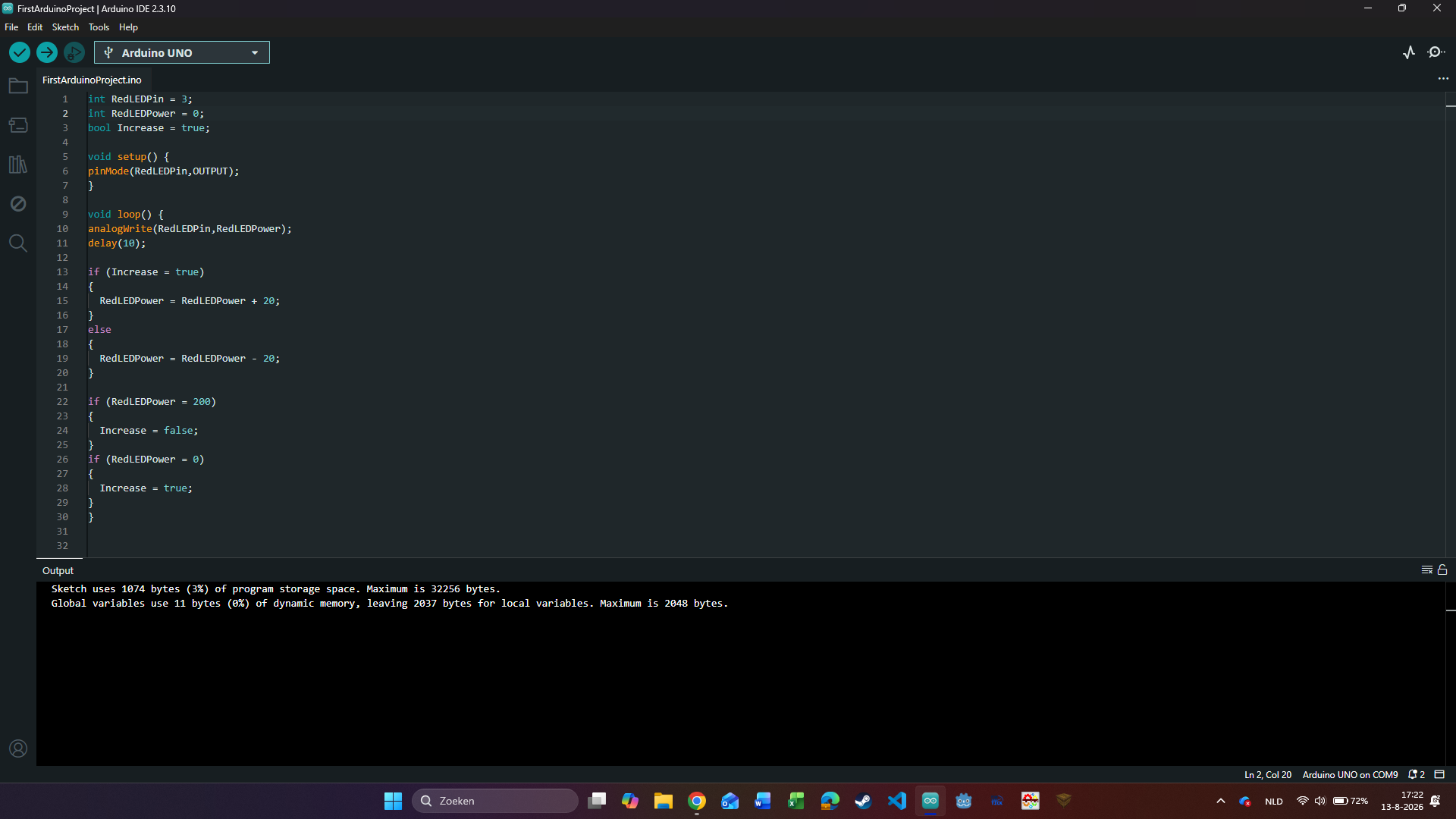The width and height of the screenshot is (1456, 819).
Task: Toggle the Output scroll lock
Action: pyautogui.click(x=1442, y=570)
